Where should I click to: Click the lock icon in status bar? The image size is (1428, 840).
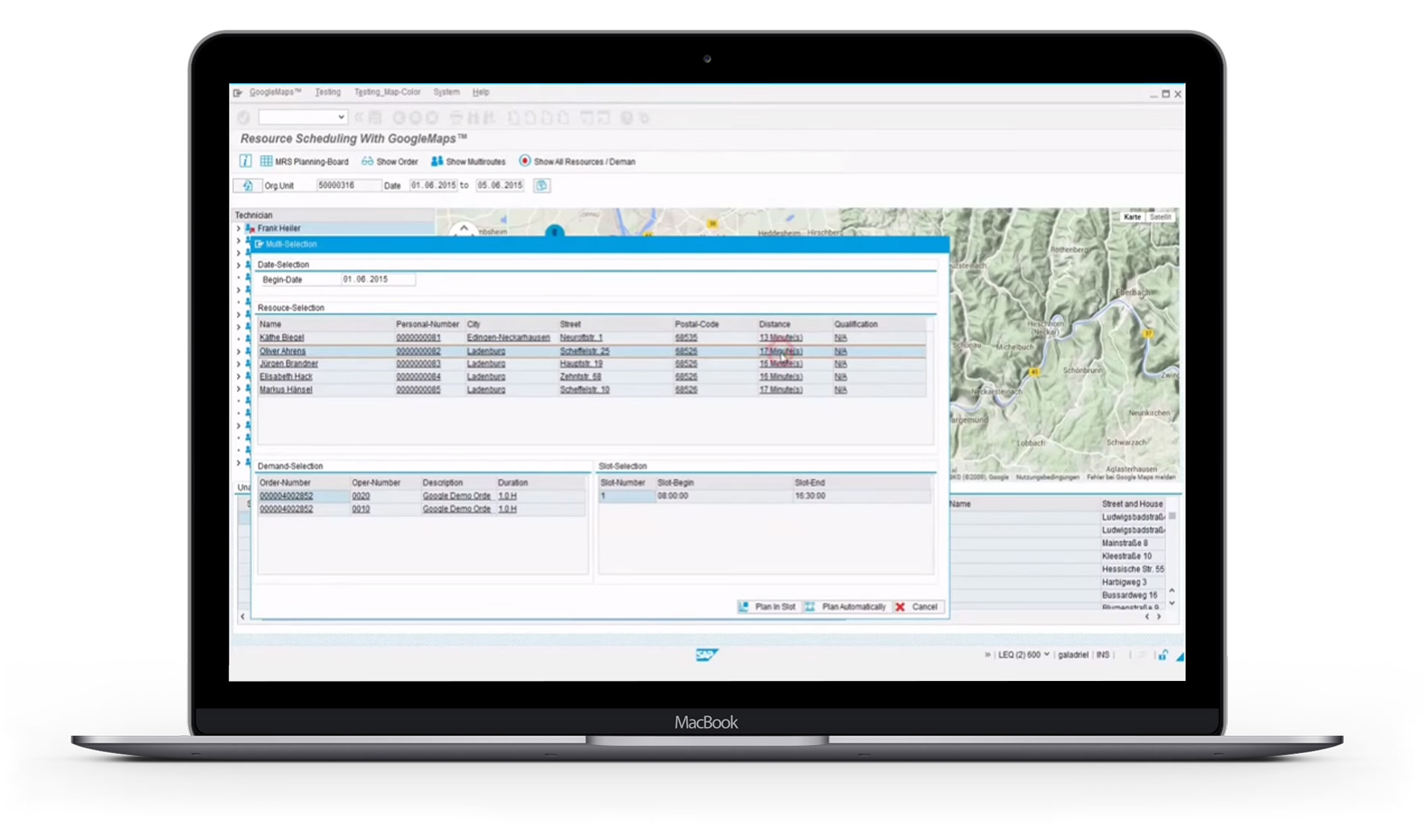pyautogui.click(x=1162, y=655)
